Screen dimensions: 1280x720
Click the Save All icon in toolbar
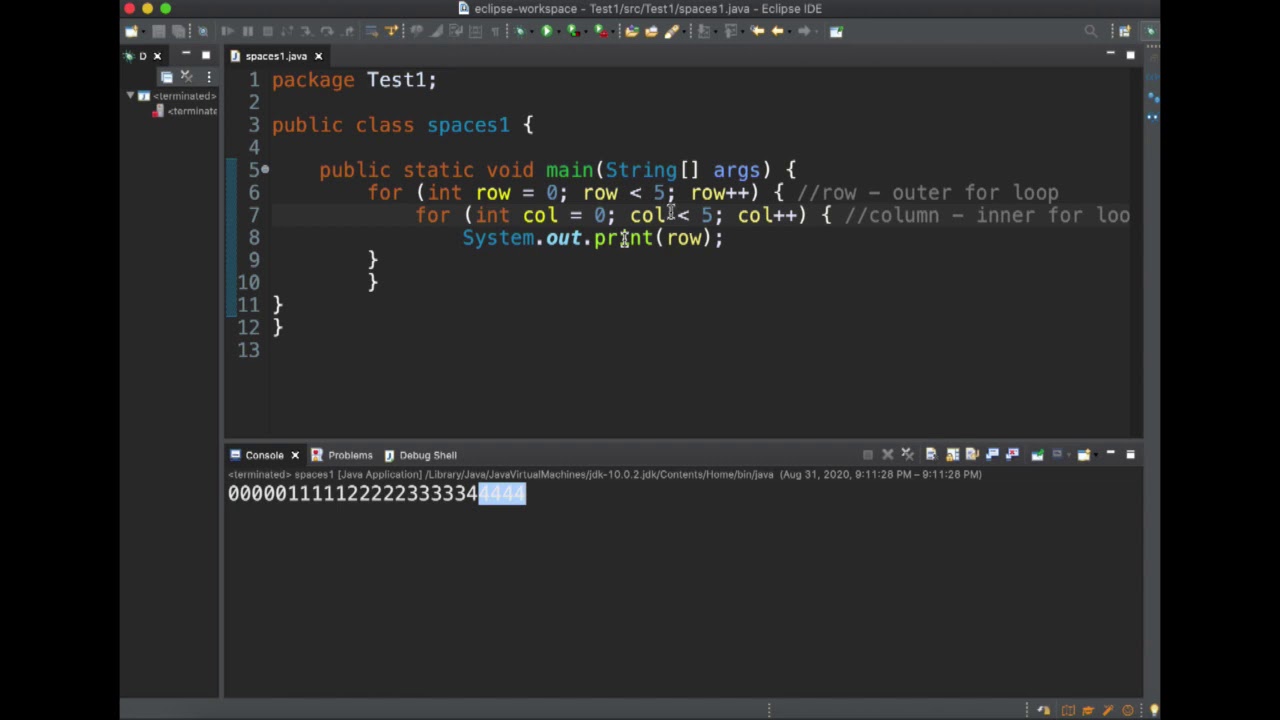pyautogui.click(x=178, y=31)
